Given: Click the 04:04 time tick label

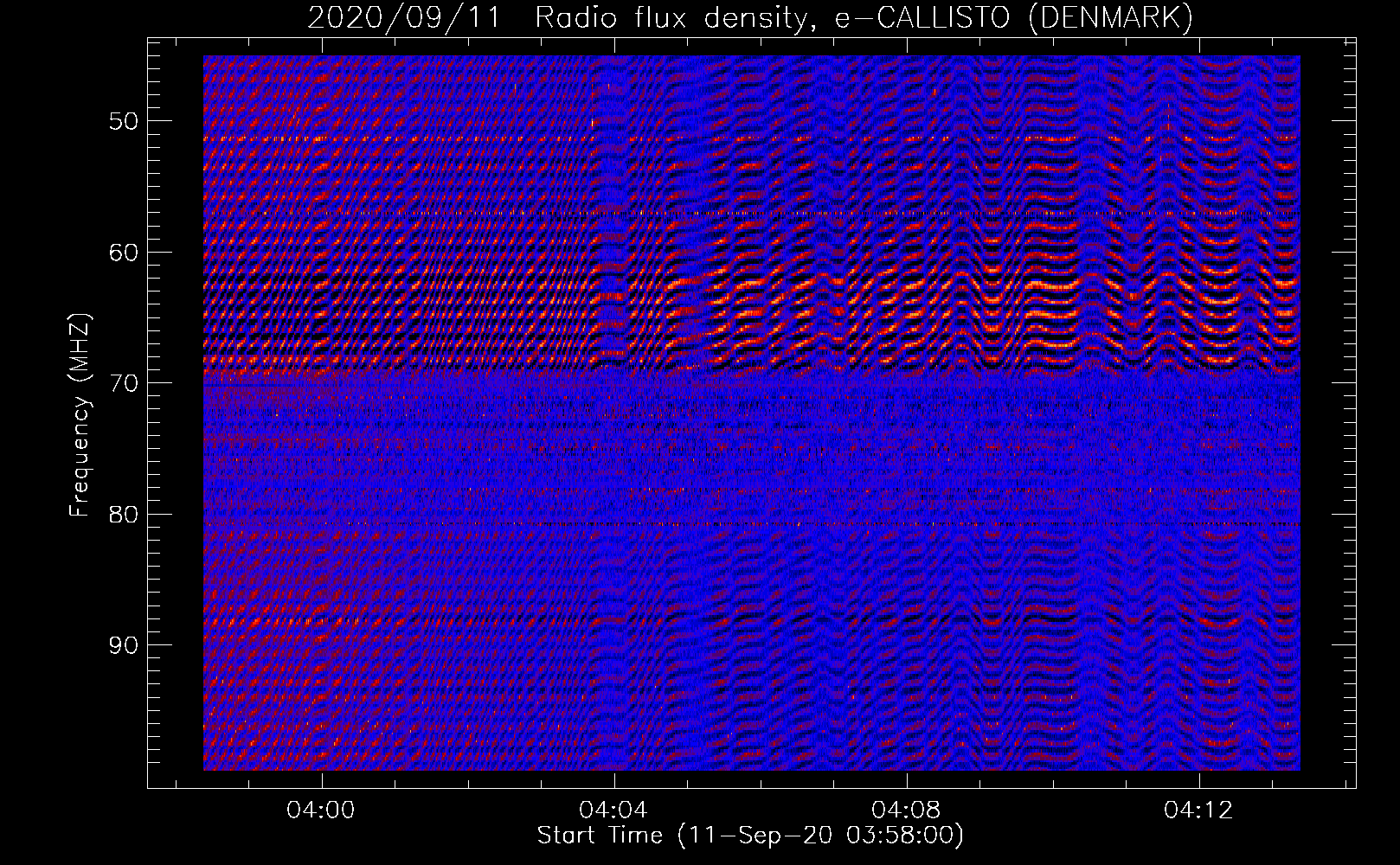Looking at the screenshot, I should click(613, 811).
